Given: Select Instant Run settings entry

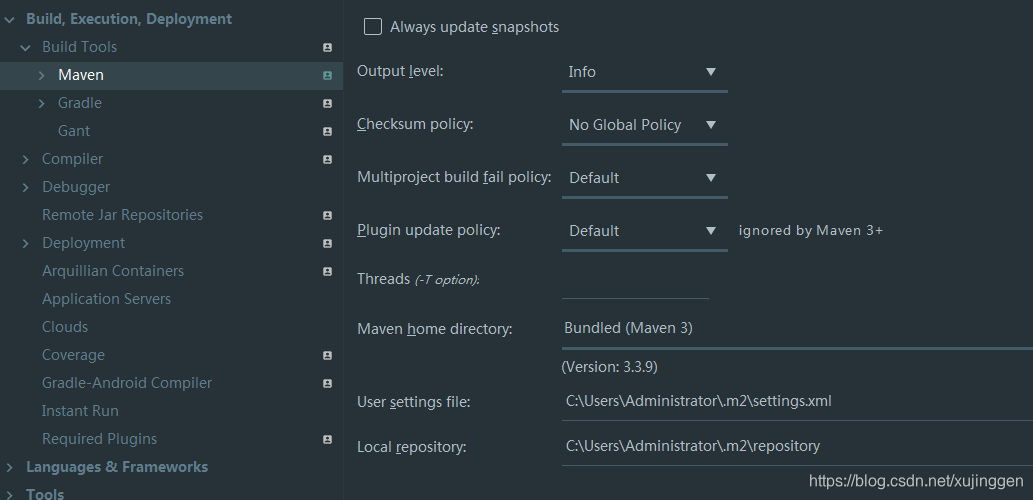Looking at the screenshot, I should pyautogui.click(x=80, y=411).
